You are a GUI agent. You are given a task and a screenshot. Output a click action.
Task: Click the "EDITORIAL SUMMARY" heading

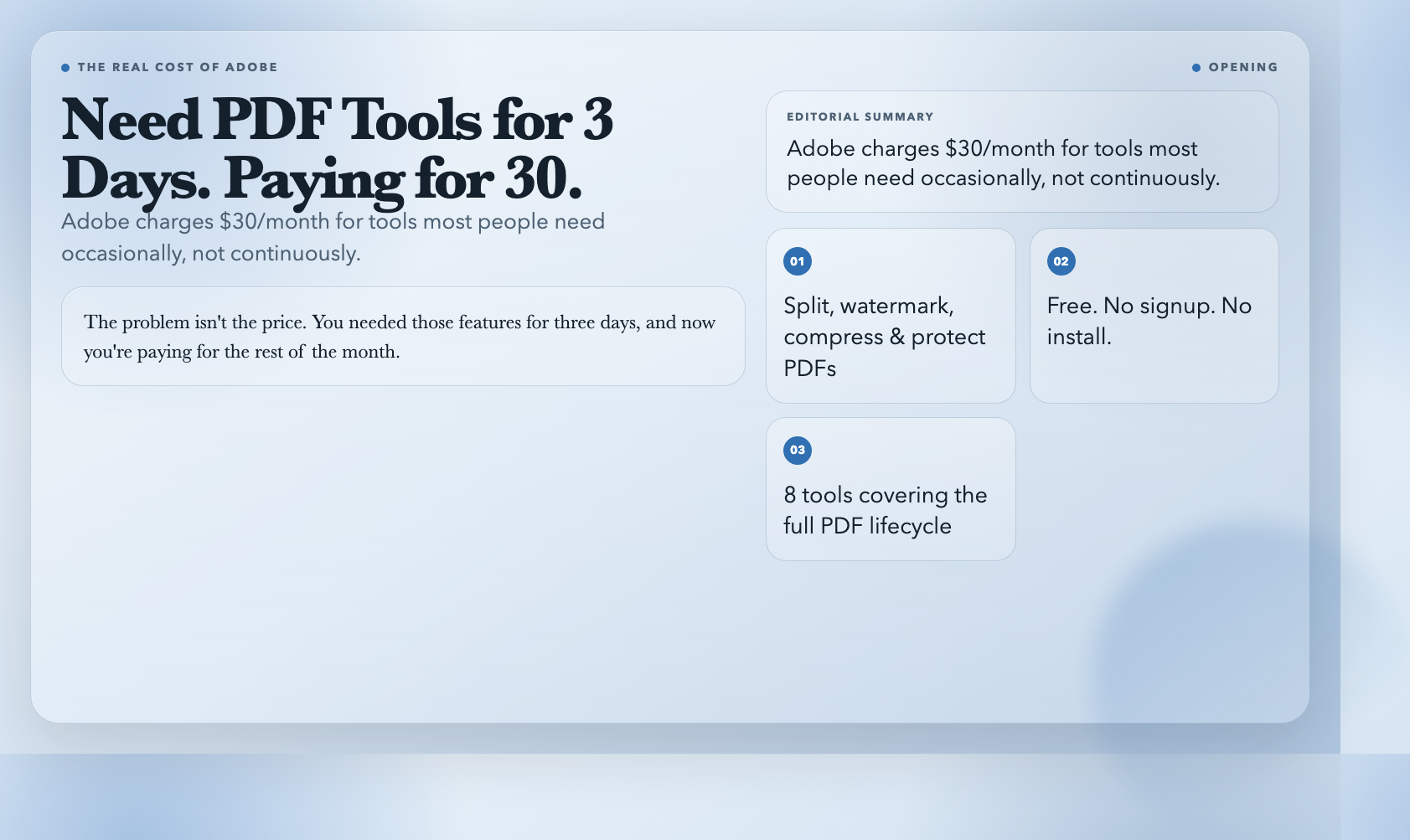pos(860,116)
